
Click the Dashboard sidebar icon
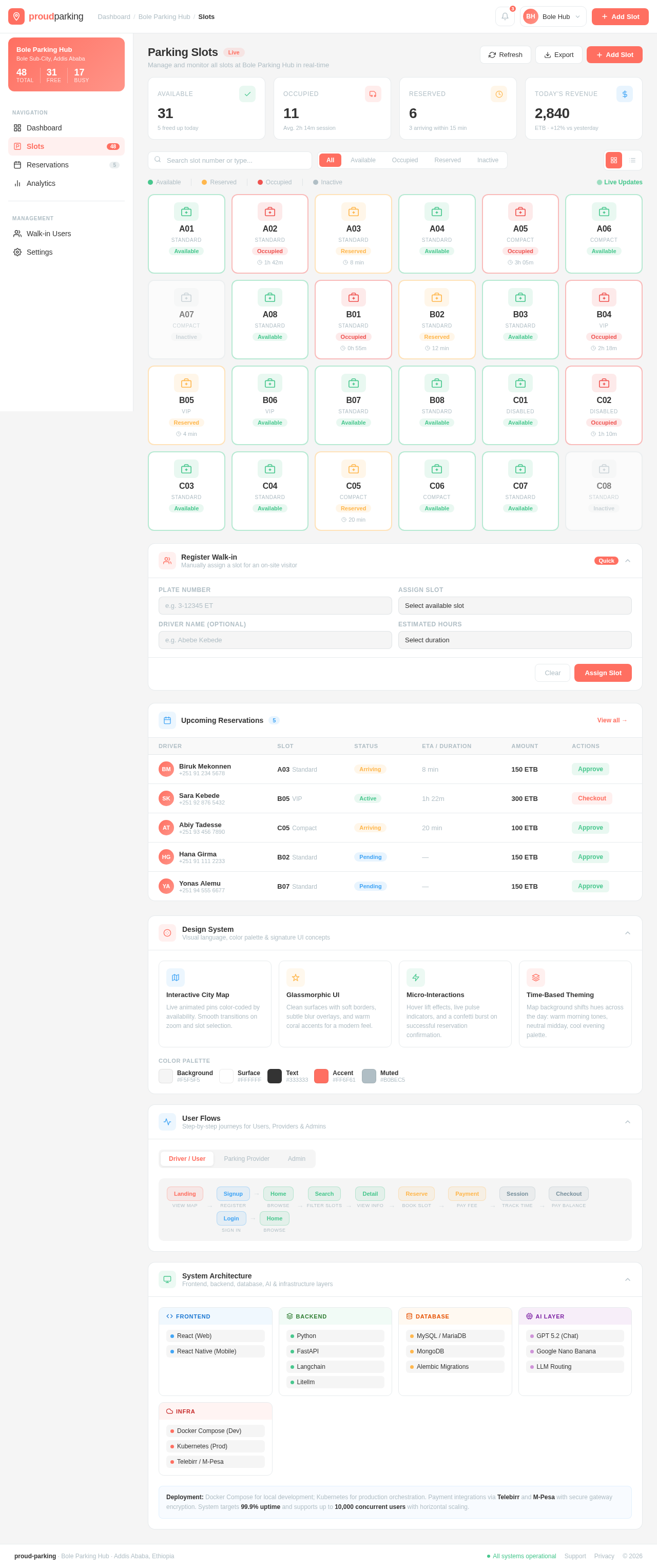[x=17, y=128]
